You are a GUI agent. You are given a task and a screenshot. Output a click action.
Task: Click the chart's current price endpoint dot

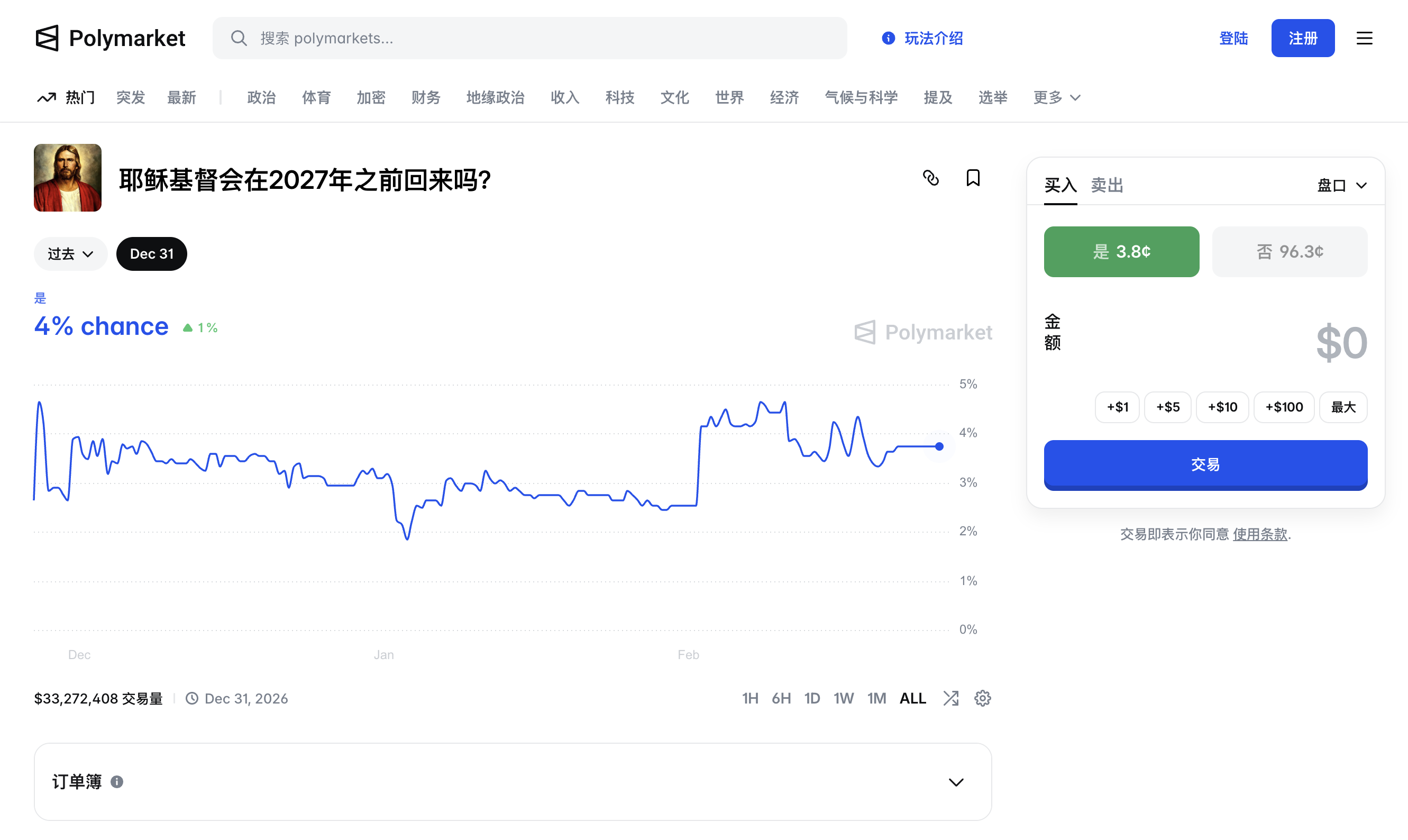click(x=939, y=446)
